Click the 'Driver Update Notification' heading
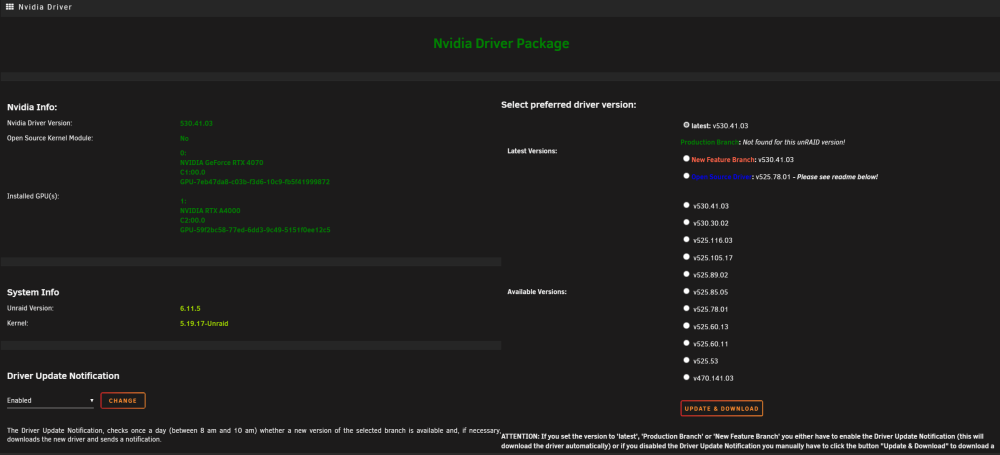This screenshot has height=455, width=1000. tap(63, 376)
